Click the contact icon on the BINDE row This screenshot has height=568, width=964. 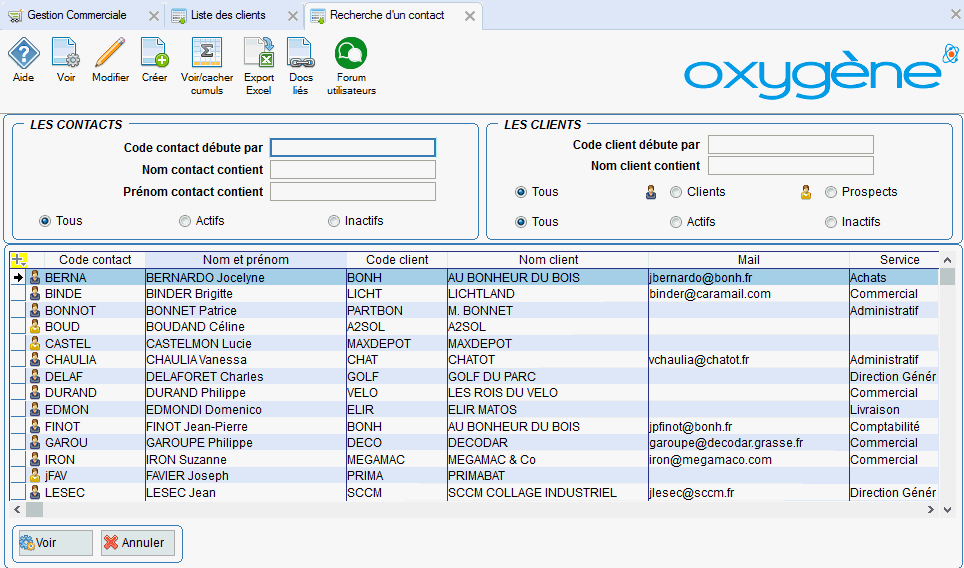click(35, 294)
